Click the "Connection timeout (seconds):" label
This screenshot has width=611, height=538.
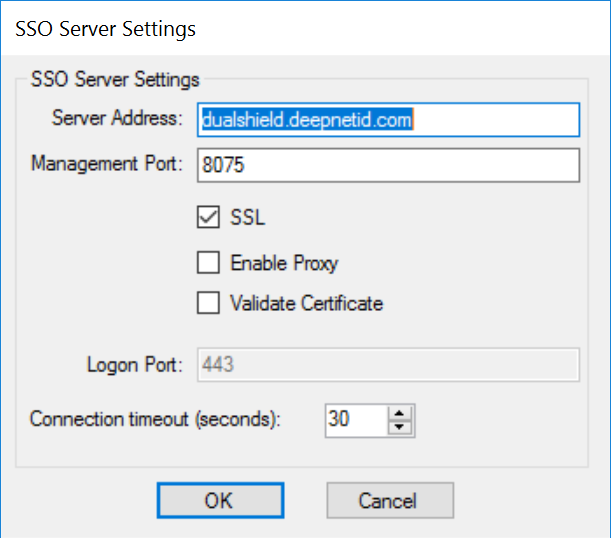click(155, 419)
